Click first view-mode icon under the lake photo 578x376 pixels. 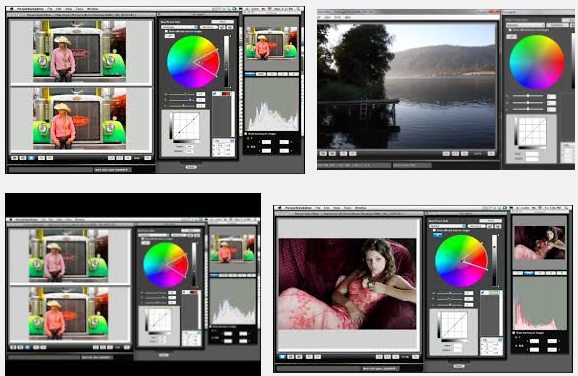323,154
